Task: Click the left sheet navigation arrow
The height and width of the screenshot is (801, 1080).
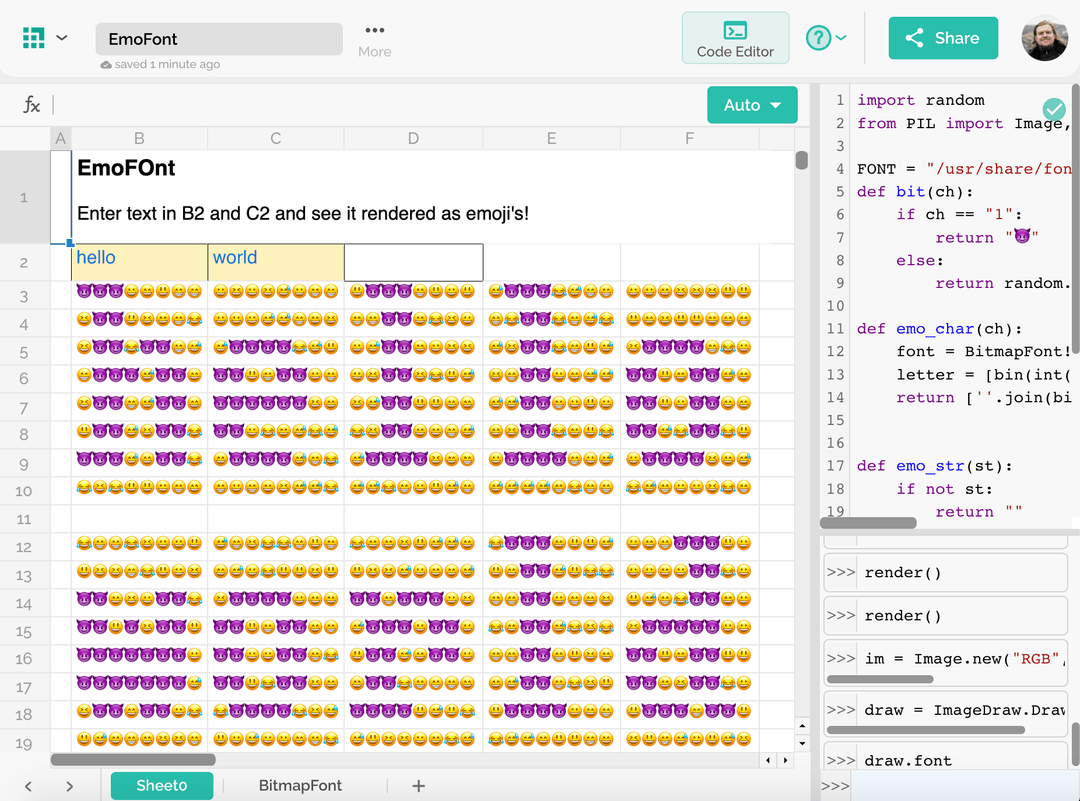Action: pos(28,786)
